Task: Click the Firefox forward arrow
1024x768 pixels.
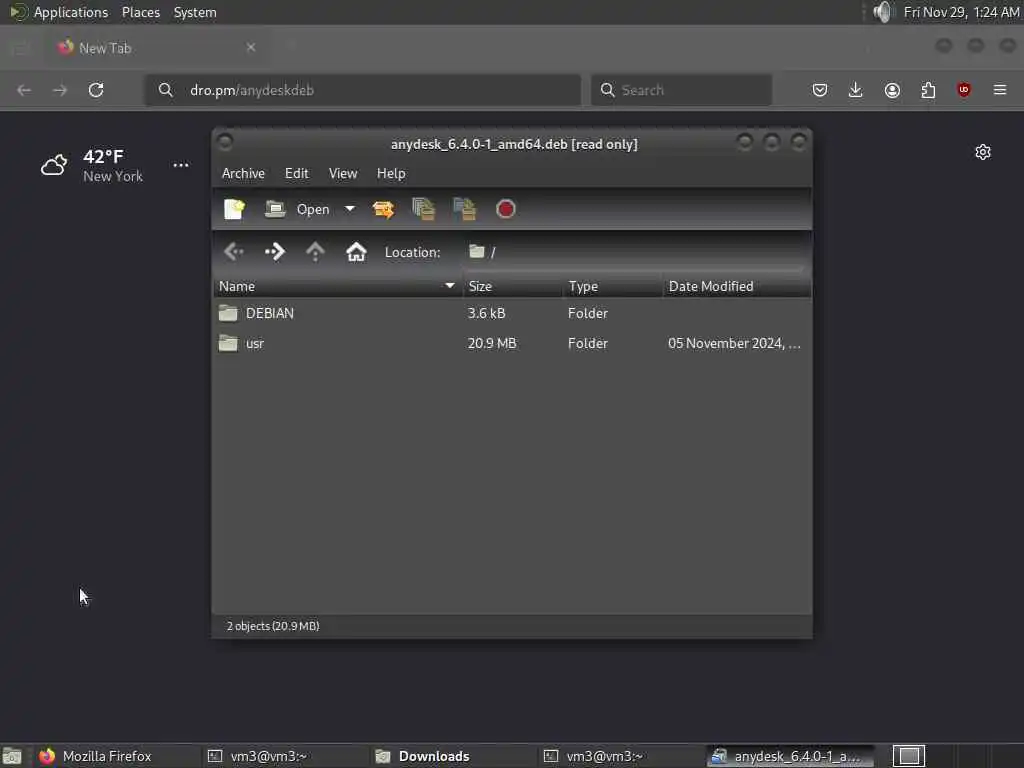Action: pos(60,90)
